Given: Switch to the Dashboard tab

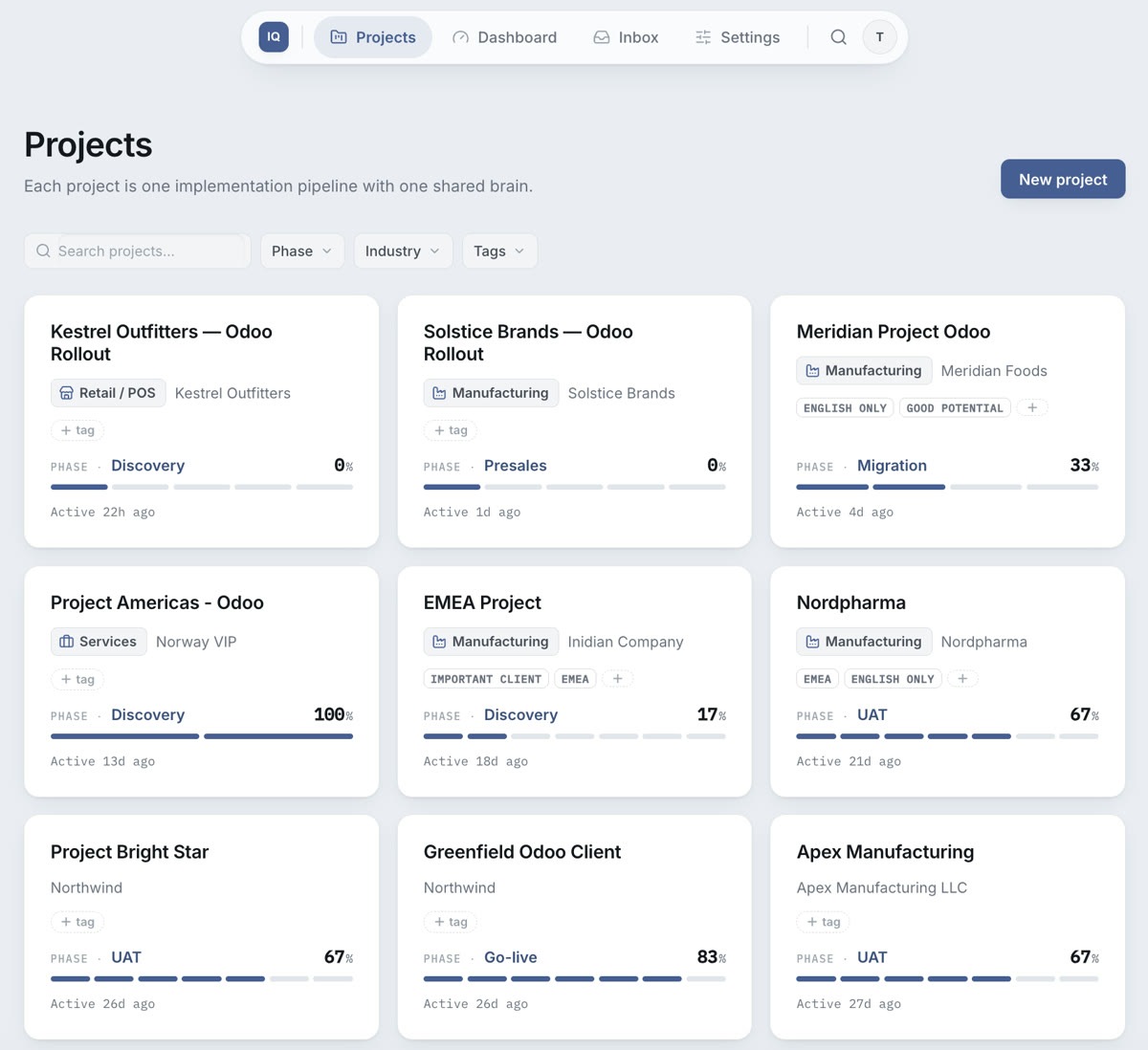Looking at the screenshot, I should tap(504, 37).
